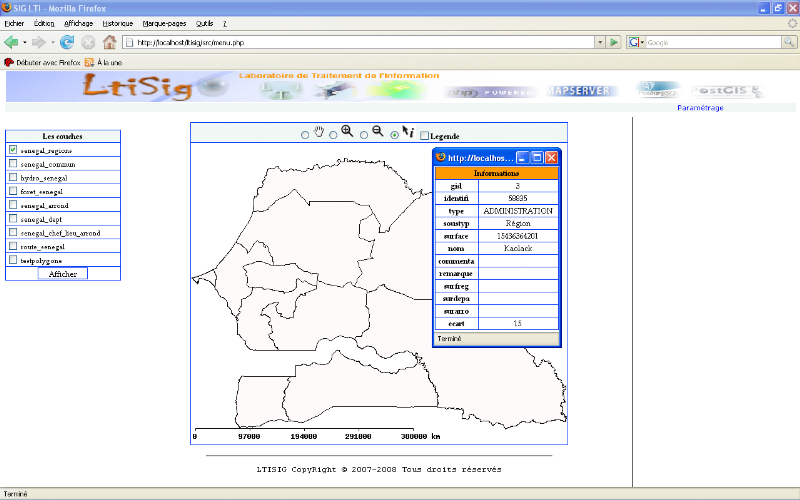Viewport: 800px width, 500px height.
Task: Open the Paramétrage link
Action: click(x=700, y=107)
